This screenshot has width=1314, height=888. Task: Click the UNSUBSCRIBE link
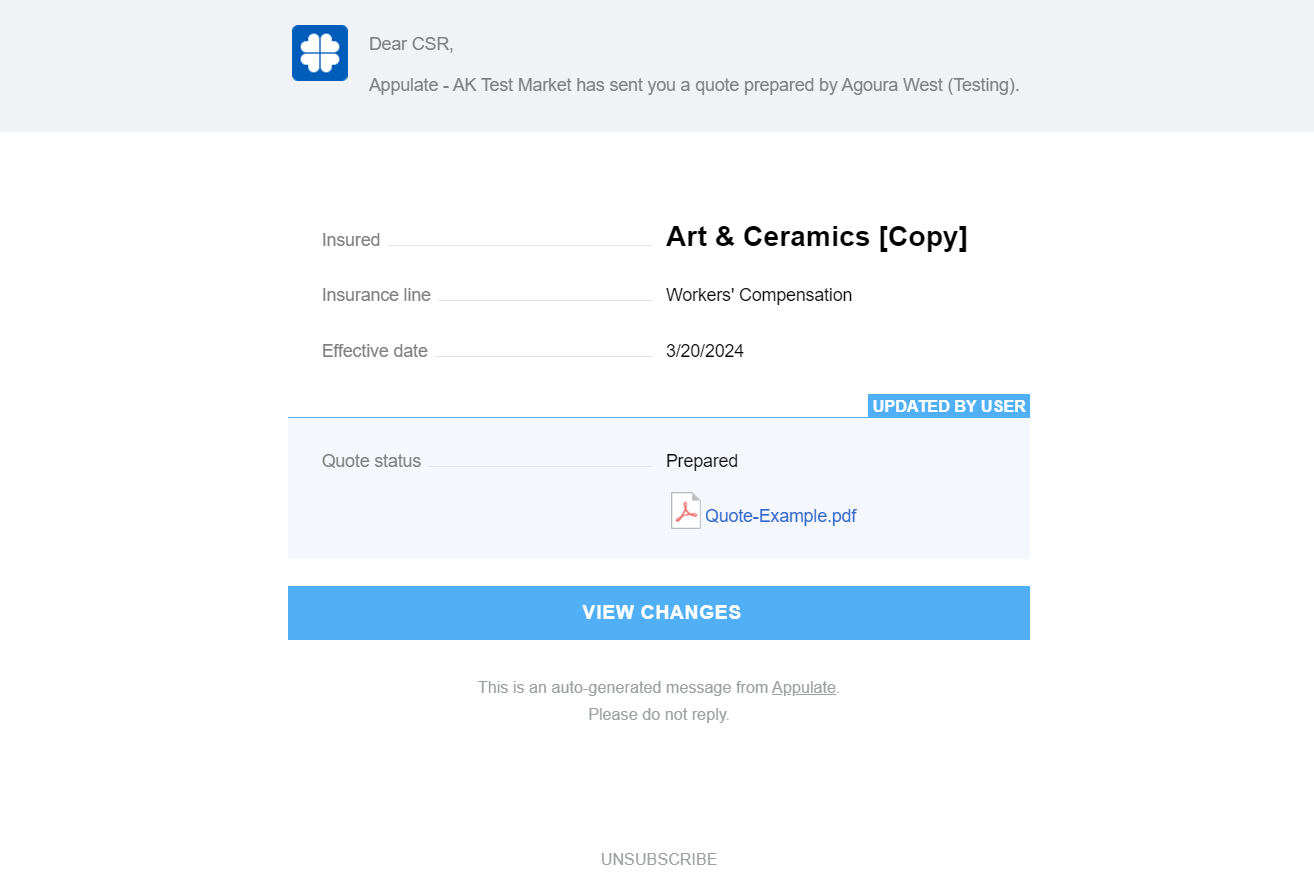[x=659, y=860]
